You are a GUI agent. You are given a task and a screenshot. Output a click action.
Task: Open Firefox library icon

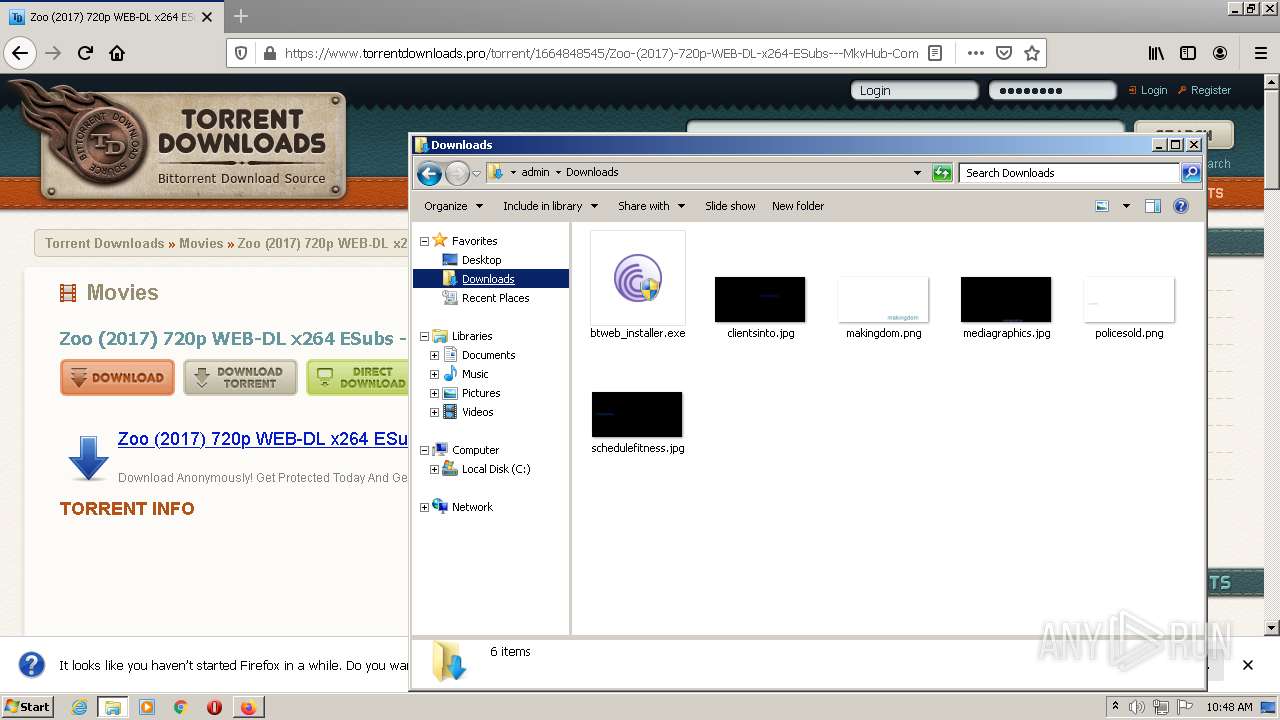tap(1156, 53)
